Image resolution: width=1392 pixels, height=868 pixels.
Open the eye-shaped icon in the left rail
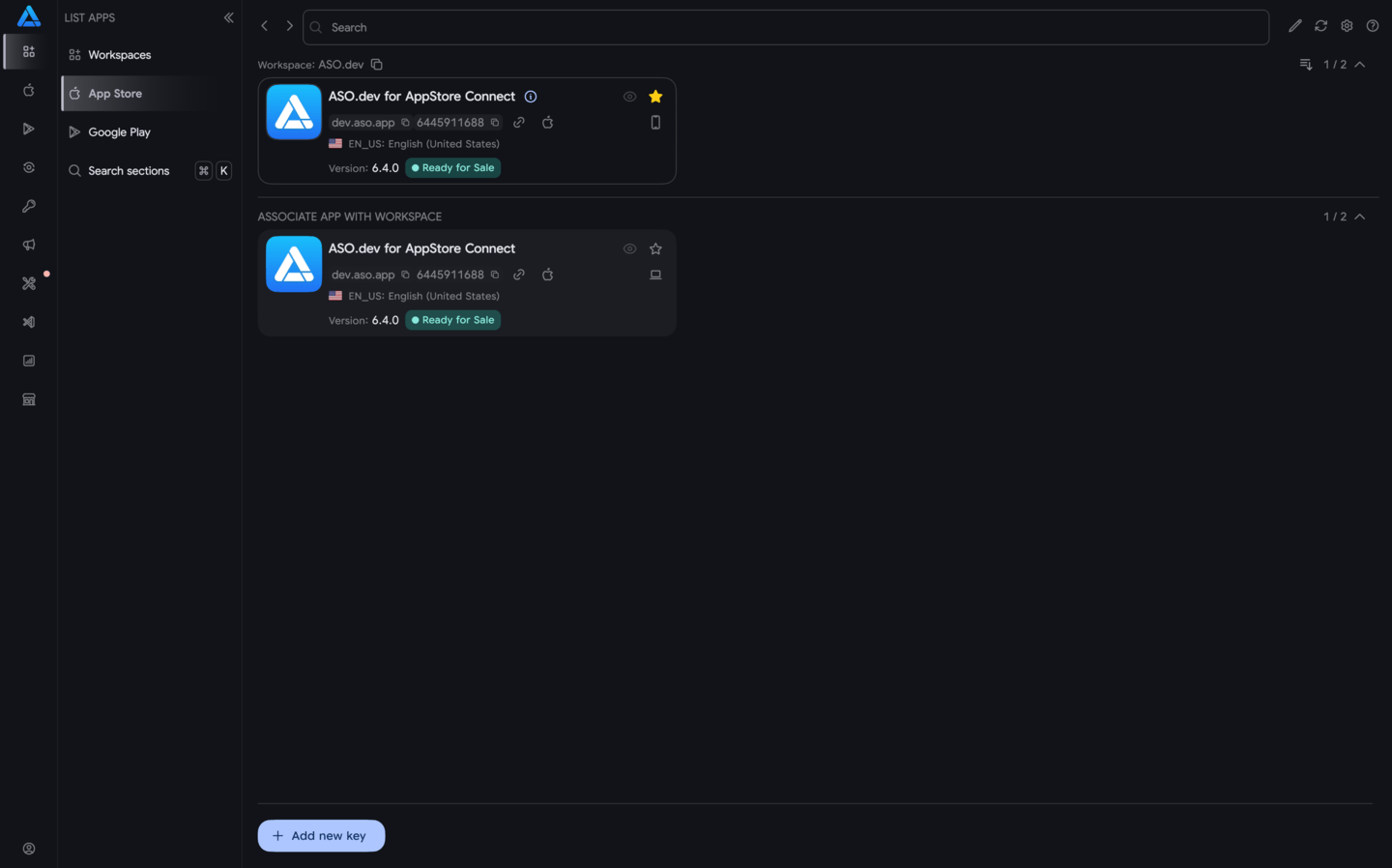(29, 167)
